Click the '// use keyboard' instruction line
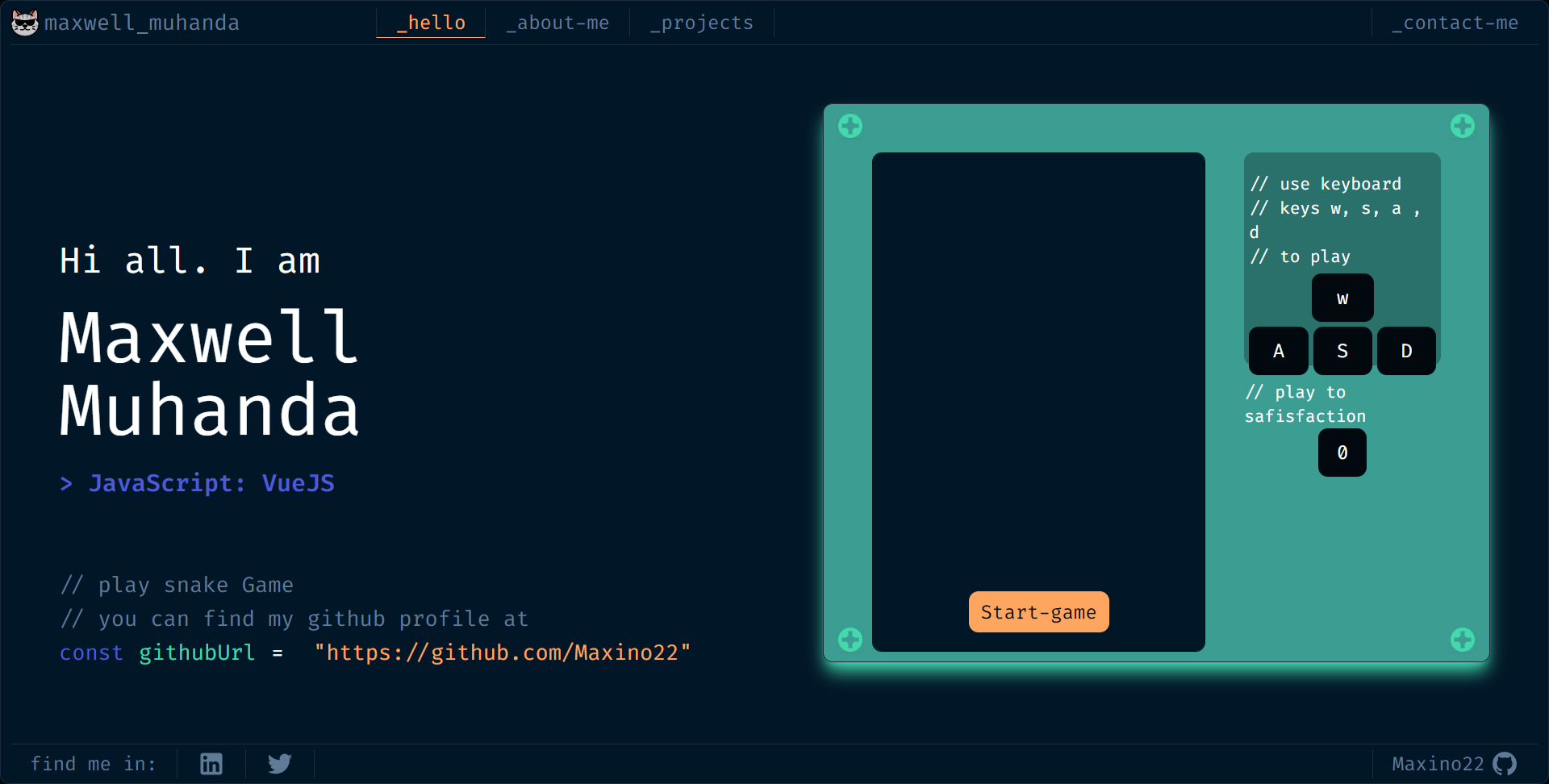 [1326, 184]
